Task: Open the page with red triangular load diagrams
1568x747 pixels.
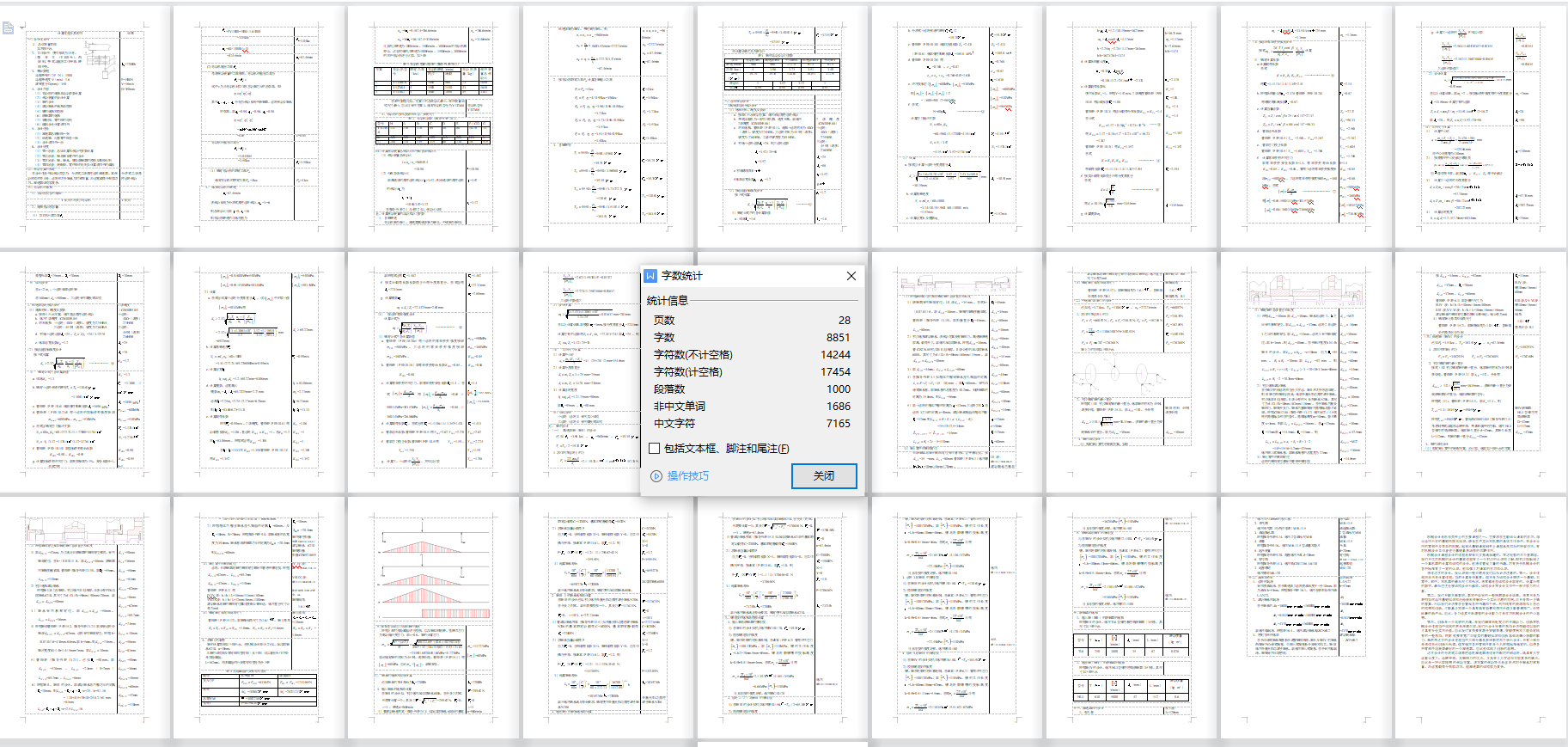Action: (x=434, y=616)
